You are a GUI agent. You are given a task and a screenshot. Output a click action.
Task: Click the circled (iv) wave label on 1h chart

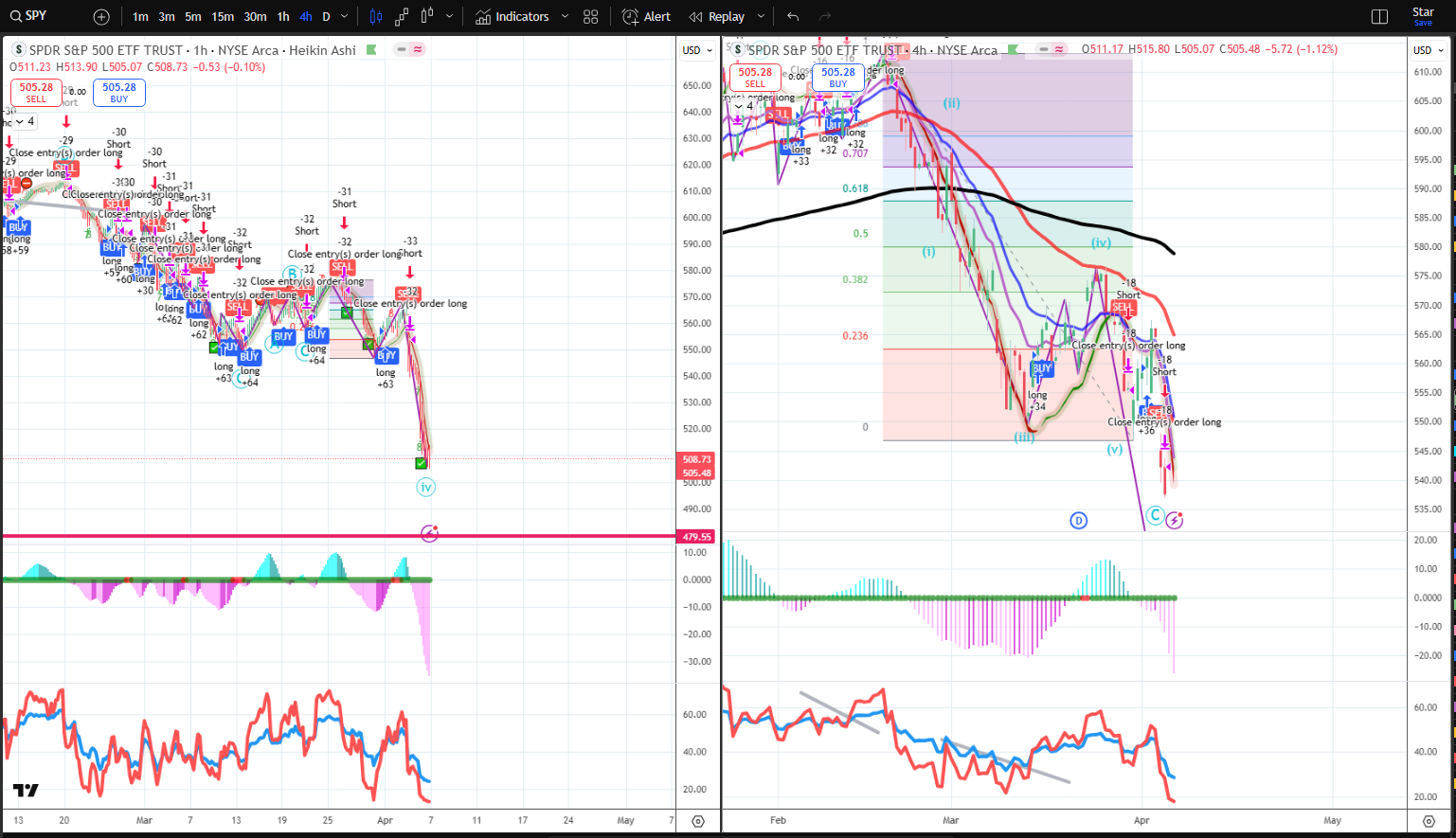(426, 487)
